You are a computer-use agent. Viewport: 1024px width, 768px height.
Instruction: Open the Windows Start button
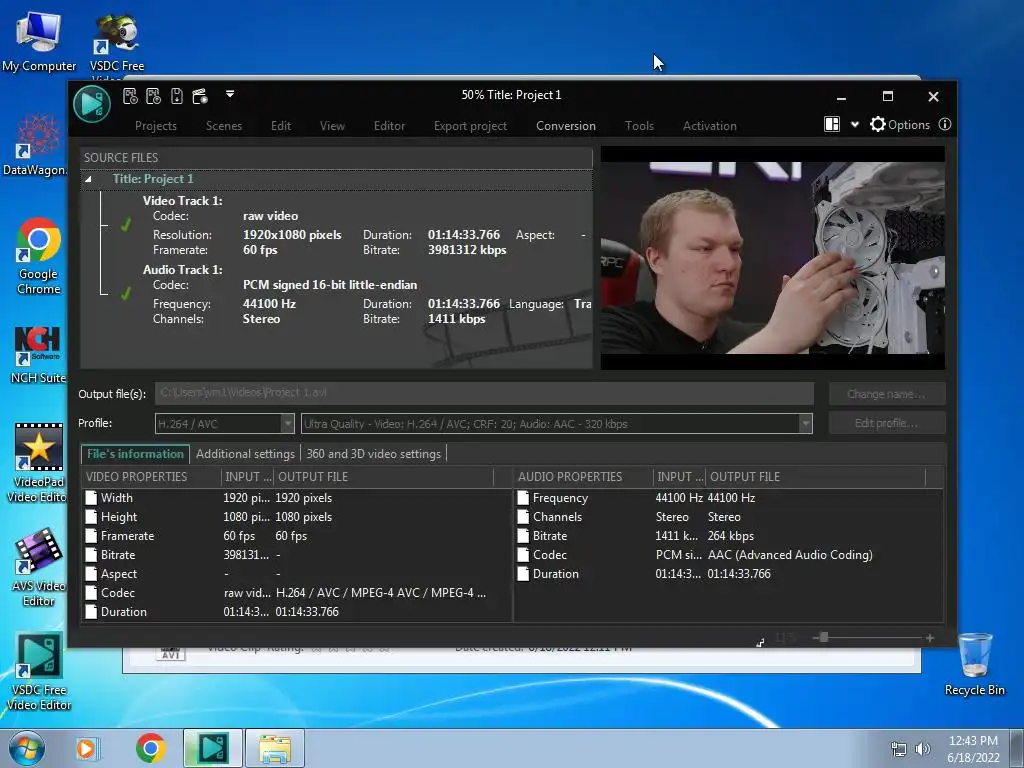coord(26,748)
